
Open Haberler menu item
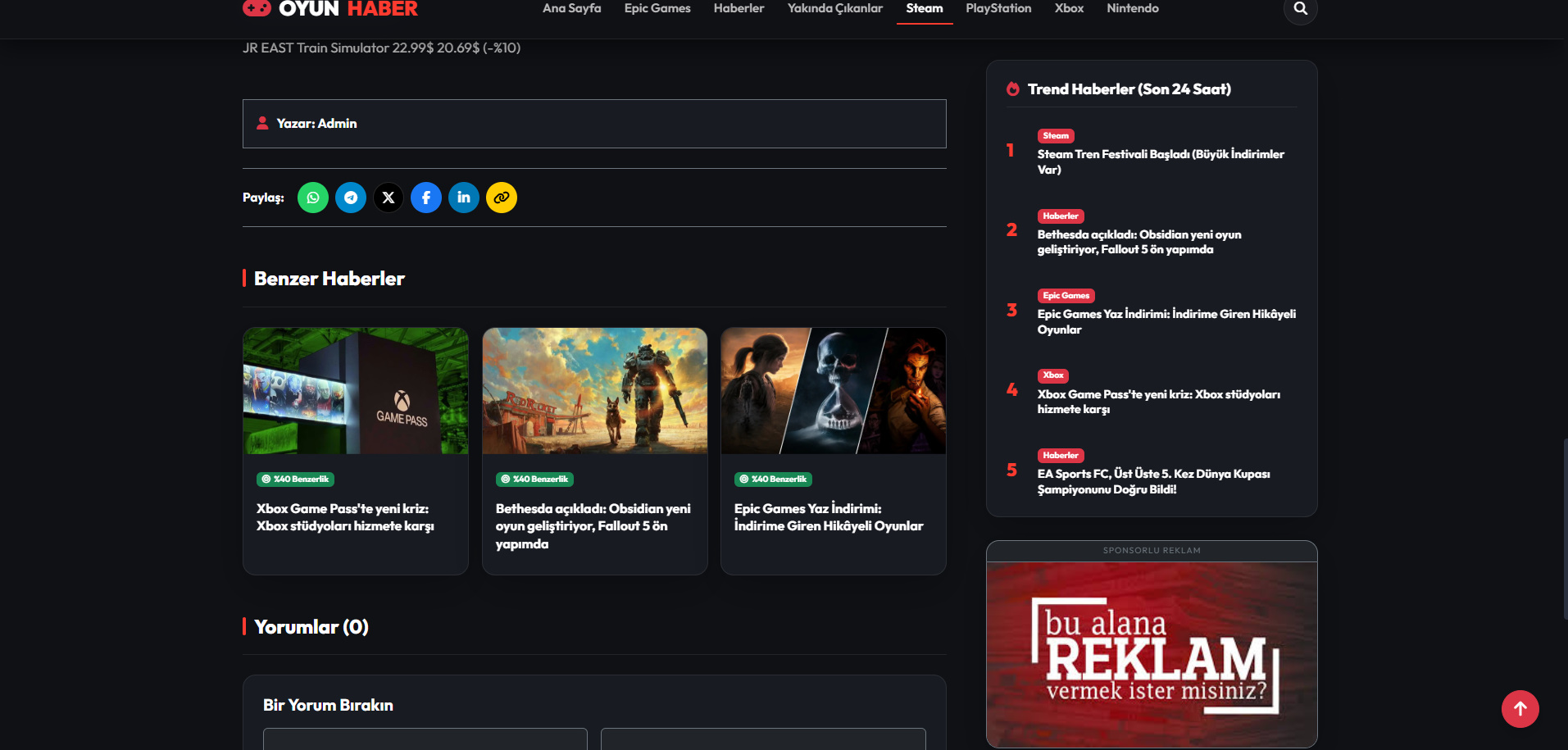tap(739, 8)
